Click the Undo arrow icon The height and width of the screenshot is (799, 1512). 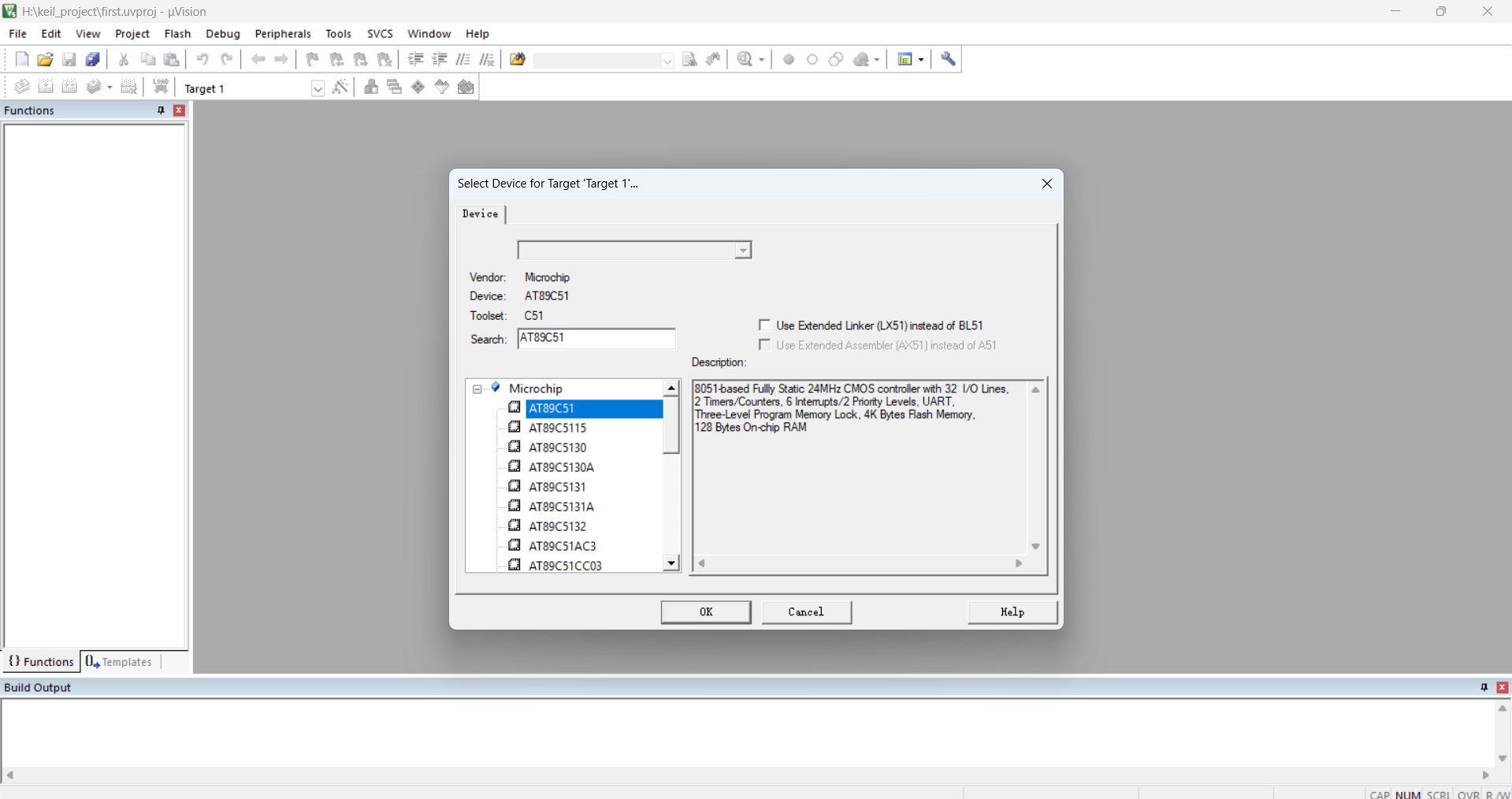point(202,60)
